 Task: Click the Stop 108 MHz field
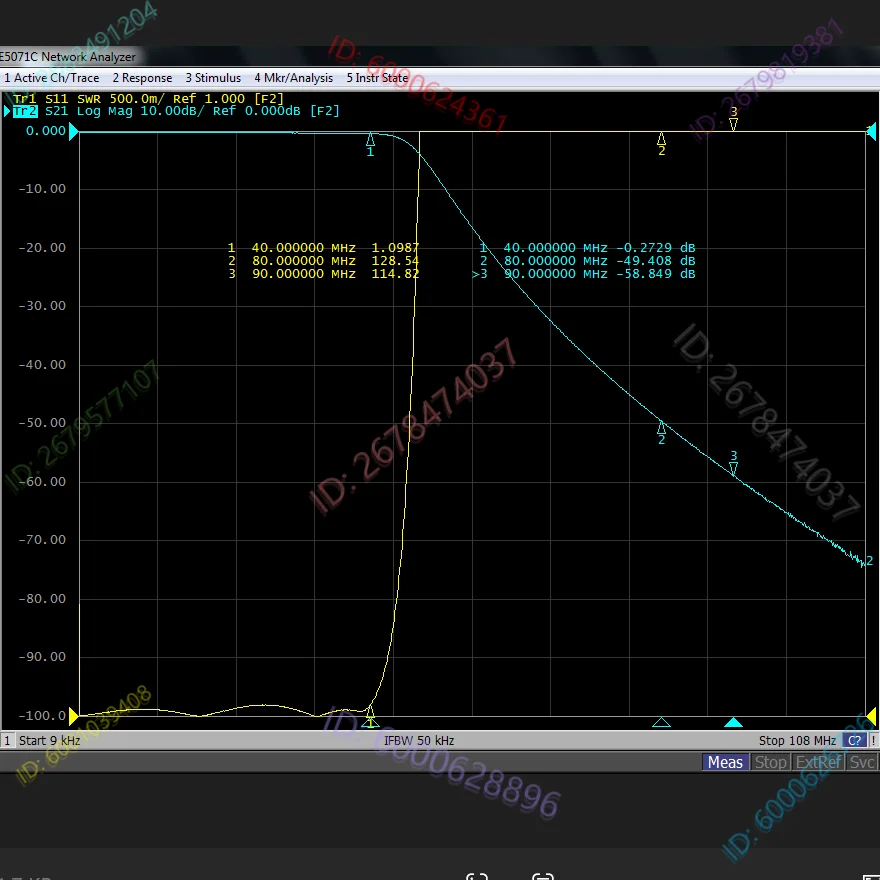click(x=797, y=741)
